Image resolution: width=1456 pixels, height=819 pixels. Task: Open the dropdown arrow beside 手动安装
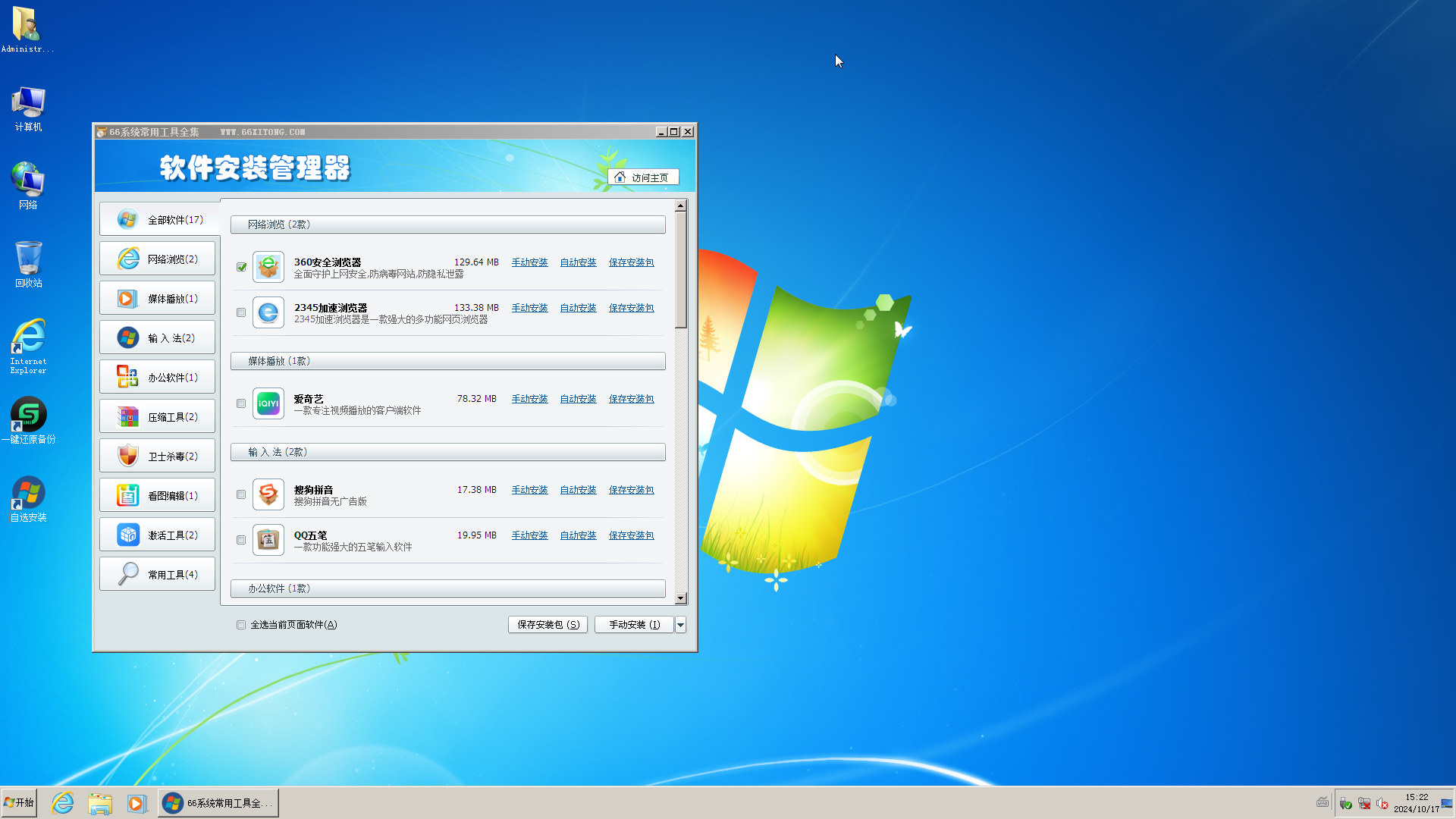tap(680, 625)
